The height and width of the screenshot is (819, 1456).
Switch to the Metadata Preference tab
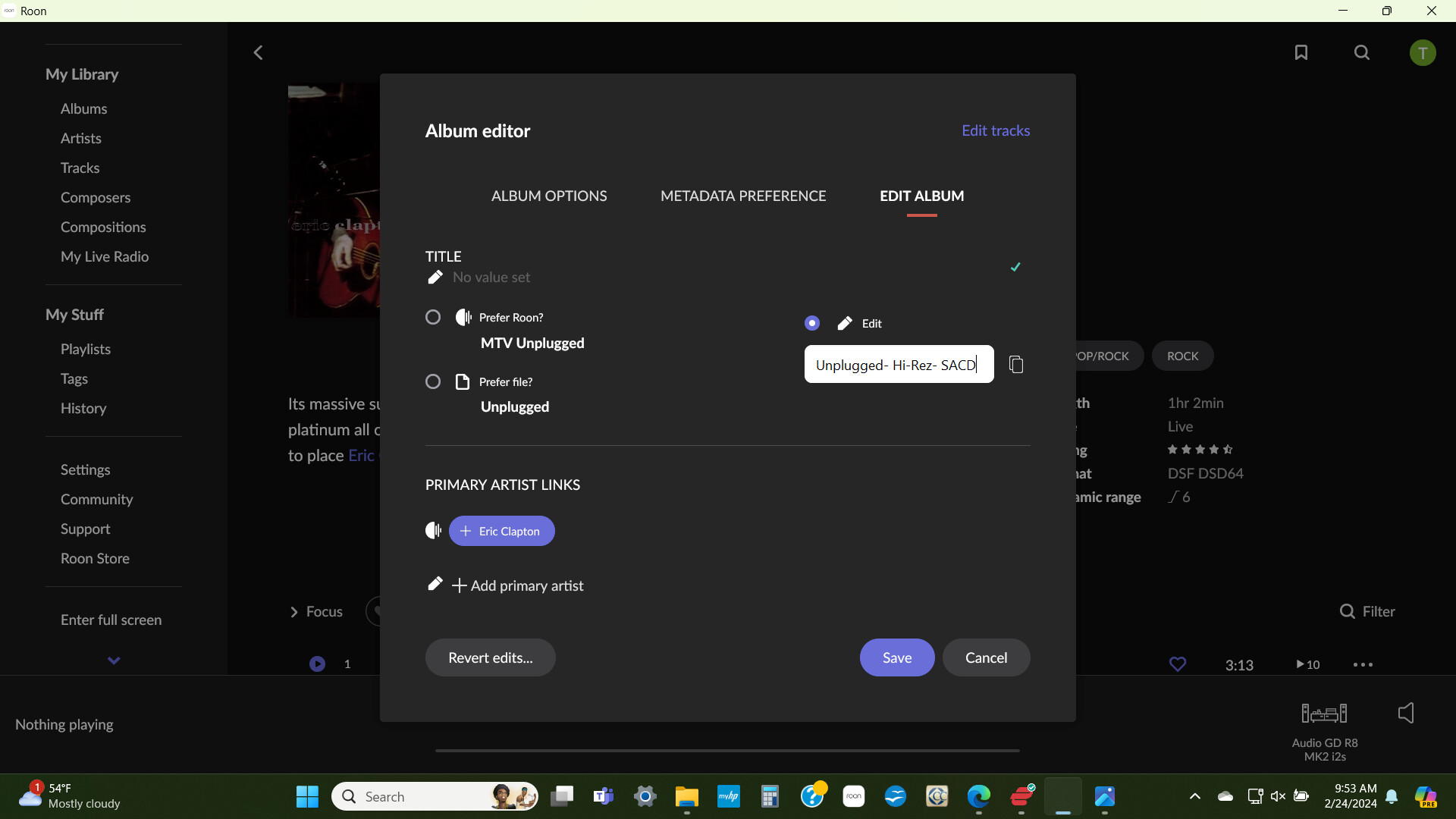[x=743, y=196]
